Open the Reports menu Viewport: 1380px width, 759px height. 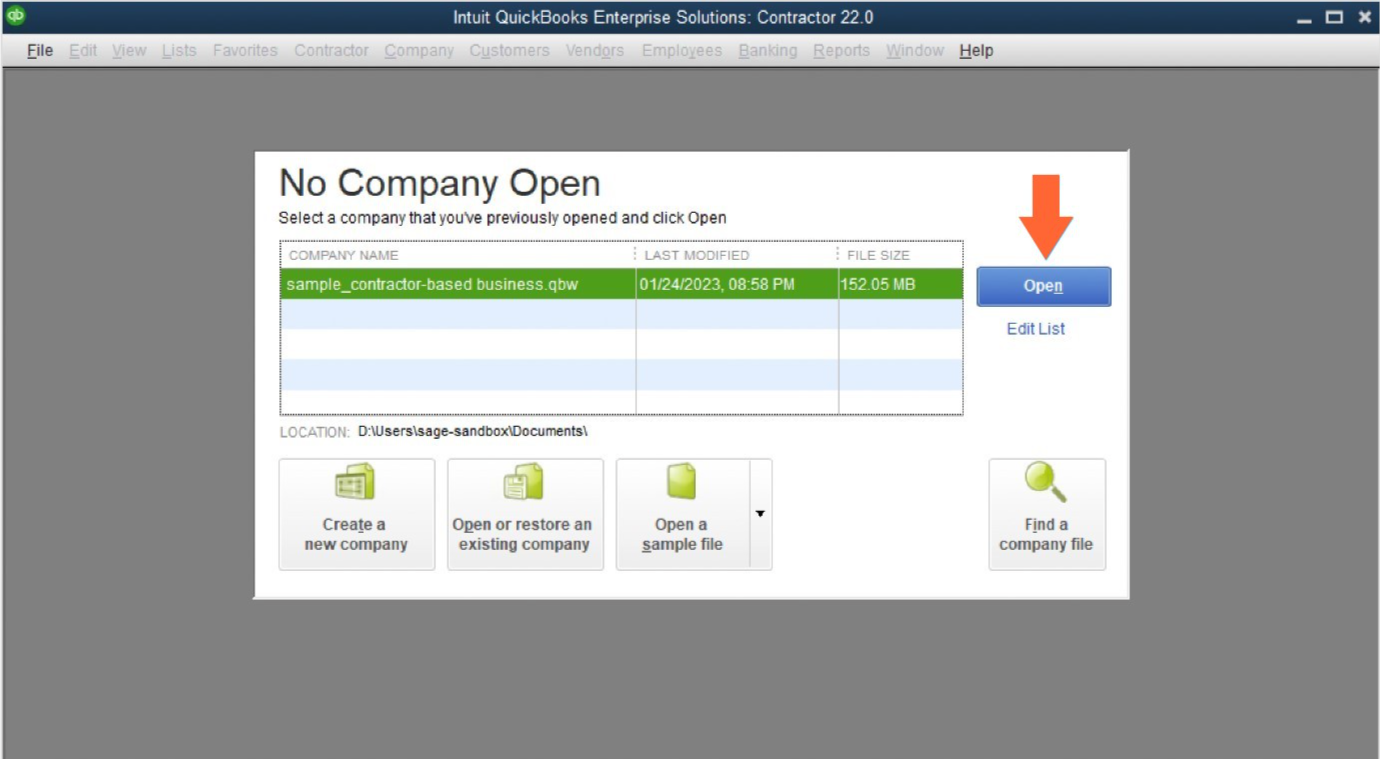pyautogui.click(x=841, y=50)
